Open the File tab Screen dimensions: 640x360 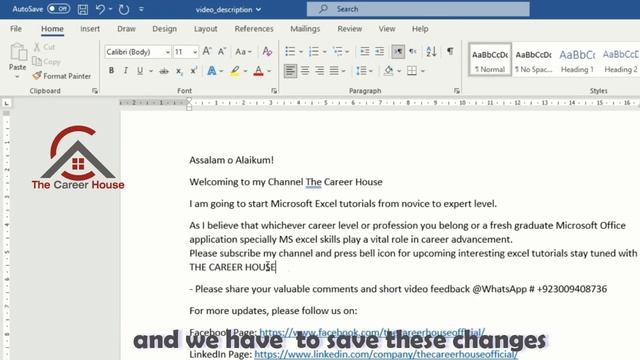click(16, 29)
